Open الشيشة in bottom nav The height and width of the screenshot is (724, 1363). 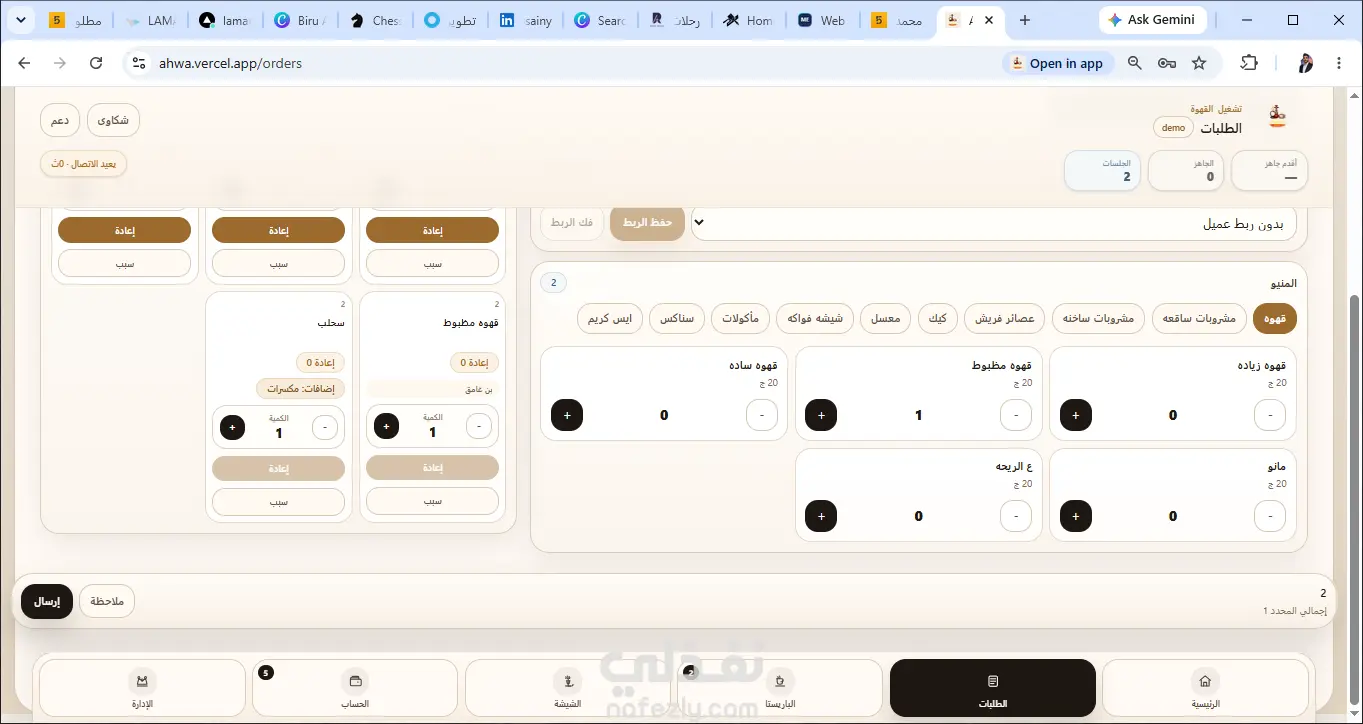coord(568,688)
